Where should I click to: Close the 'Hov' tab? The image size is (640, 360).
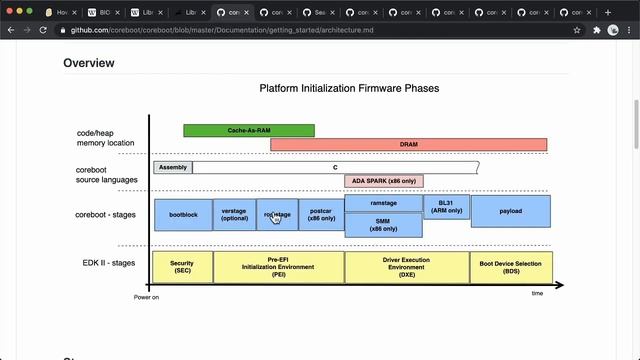click(74, 13)
